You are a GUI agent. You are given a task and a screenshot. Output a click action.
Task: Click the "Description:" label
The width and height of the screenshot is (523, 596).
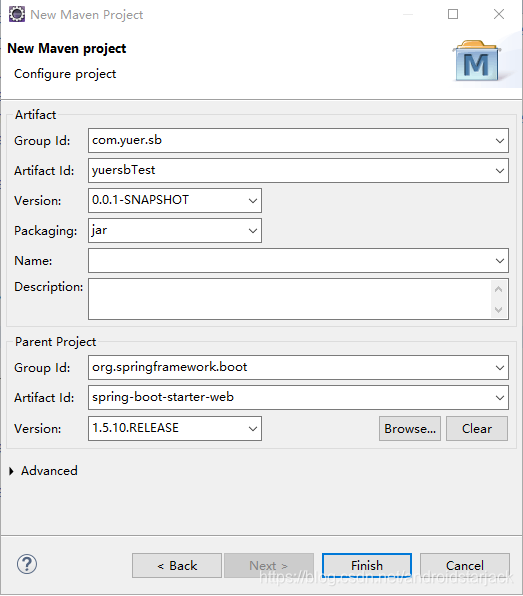click(49, 287)
